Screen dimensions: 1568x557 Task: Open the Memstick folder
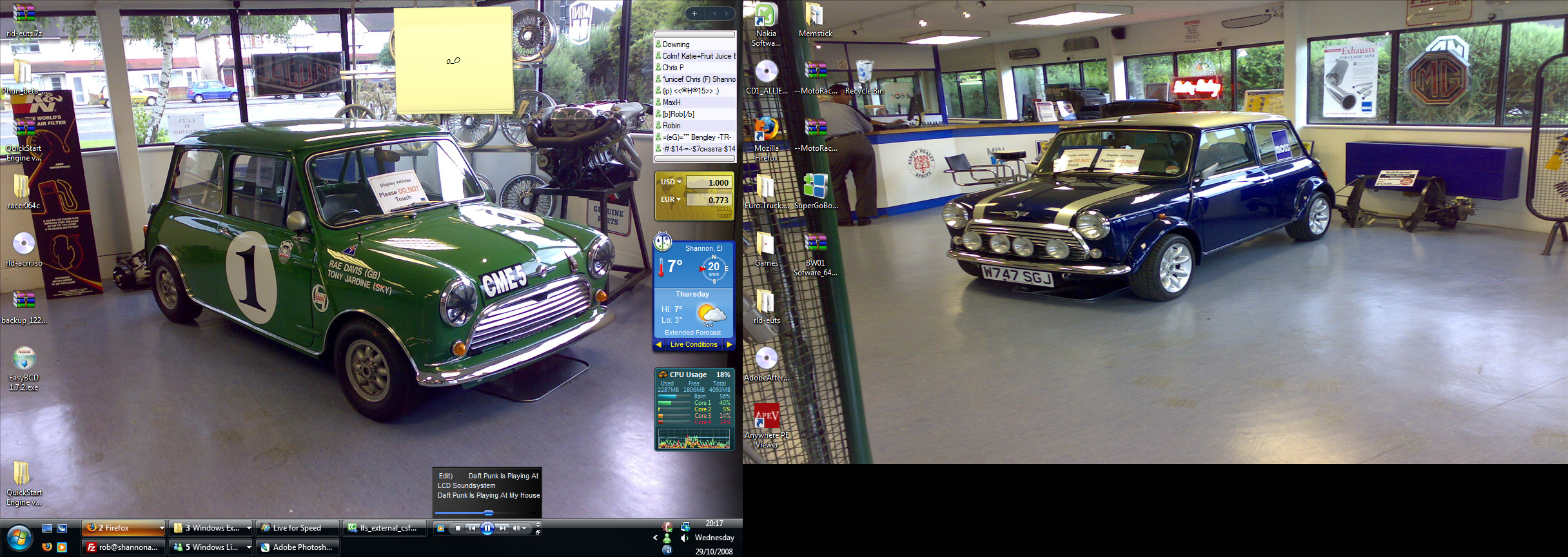click(x=816, y=20)
